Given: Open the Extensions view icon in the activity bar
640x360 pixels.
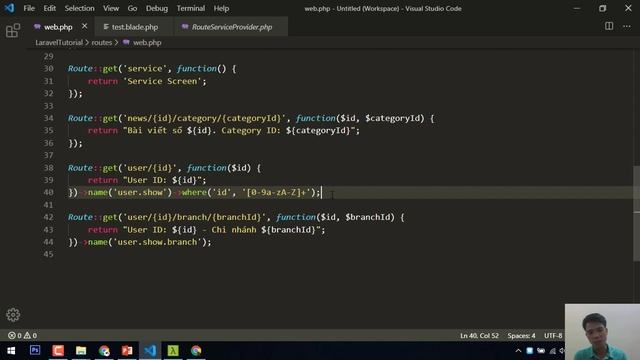Looking at the screenshot, I should (13, 30).
